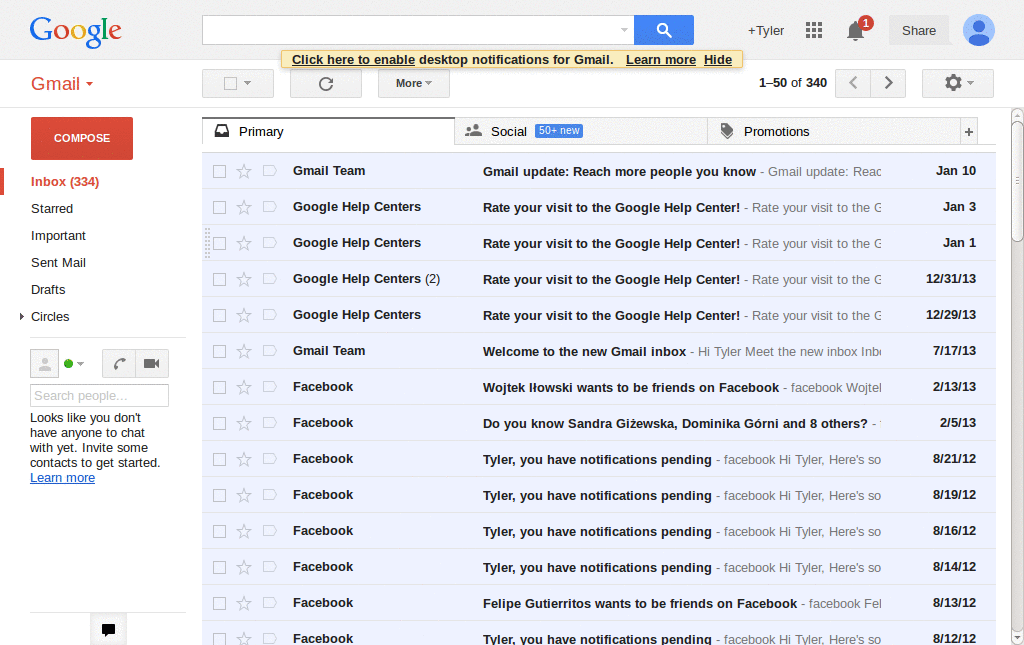Click the Google logo
Image resolution: width=1024 pixels, height=645 pixels.
tap(75, 31)
